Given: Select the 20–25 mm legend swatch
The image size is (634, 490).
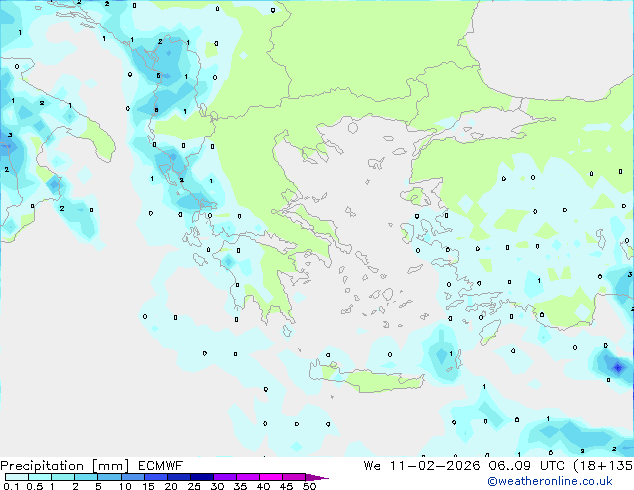Looking at the screenshot, I should (x=178, y=477).
